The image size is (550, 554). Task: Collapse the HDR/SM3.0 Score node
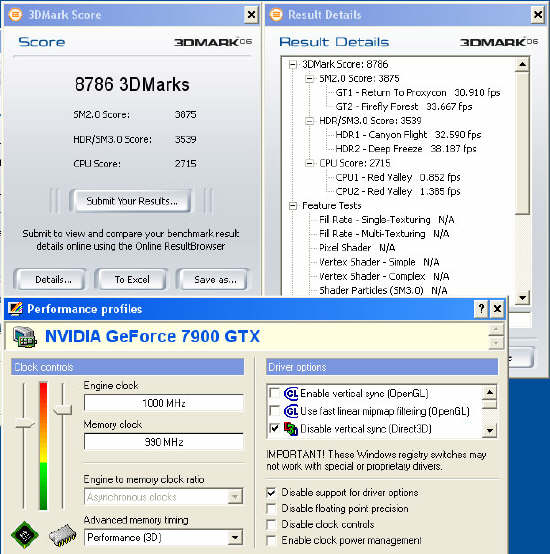(x=309, y=121)
